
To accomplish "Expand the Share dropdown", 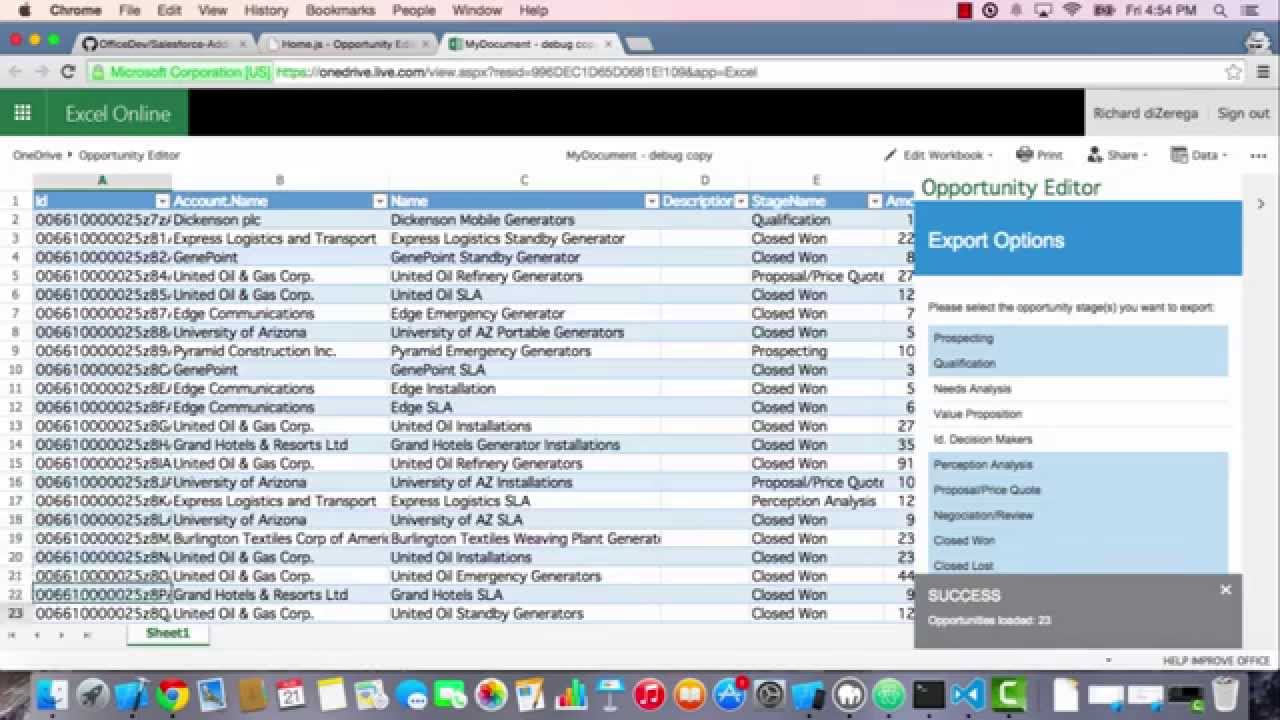I will click(x=1117, y=155).
